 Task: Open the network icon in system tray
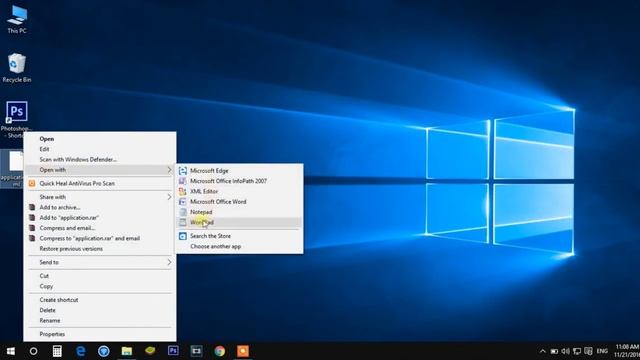pos(577,351)
